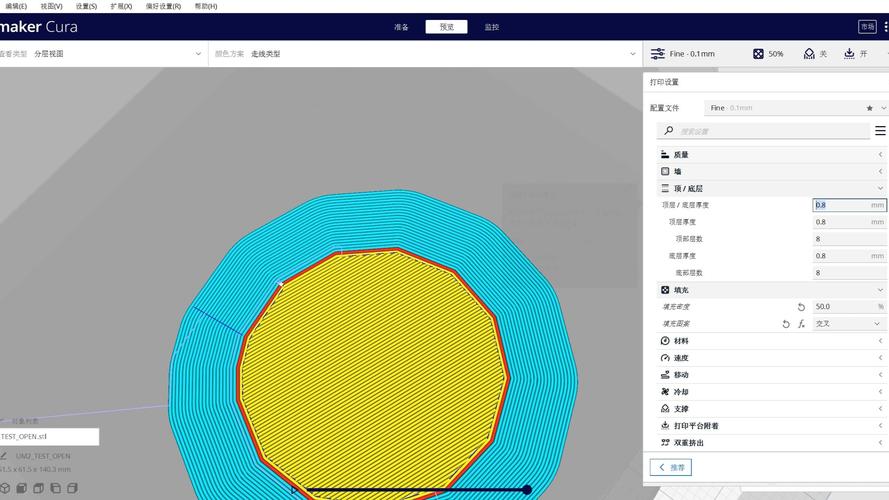Viewport: 889px width, 500px height.
Task: Select the 预览 stage tab
Action: pos(446,27)
